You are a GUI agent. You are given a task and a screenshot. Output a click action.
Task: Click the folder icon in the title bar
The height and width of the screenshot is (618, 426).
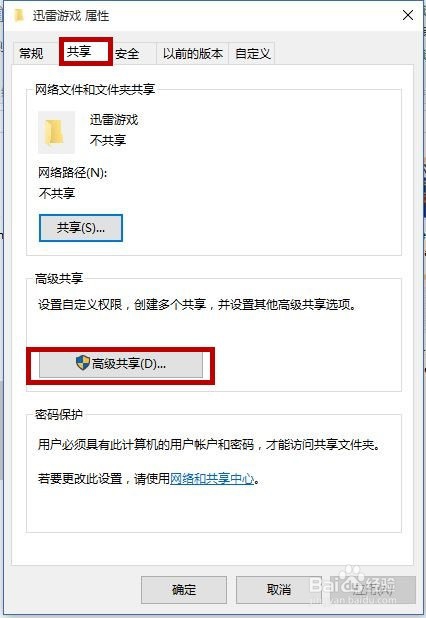click(x=19, y=16)
